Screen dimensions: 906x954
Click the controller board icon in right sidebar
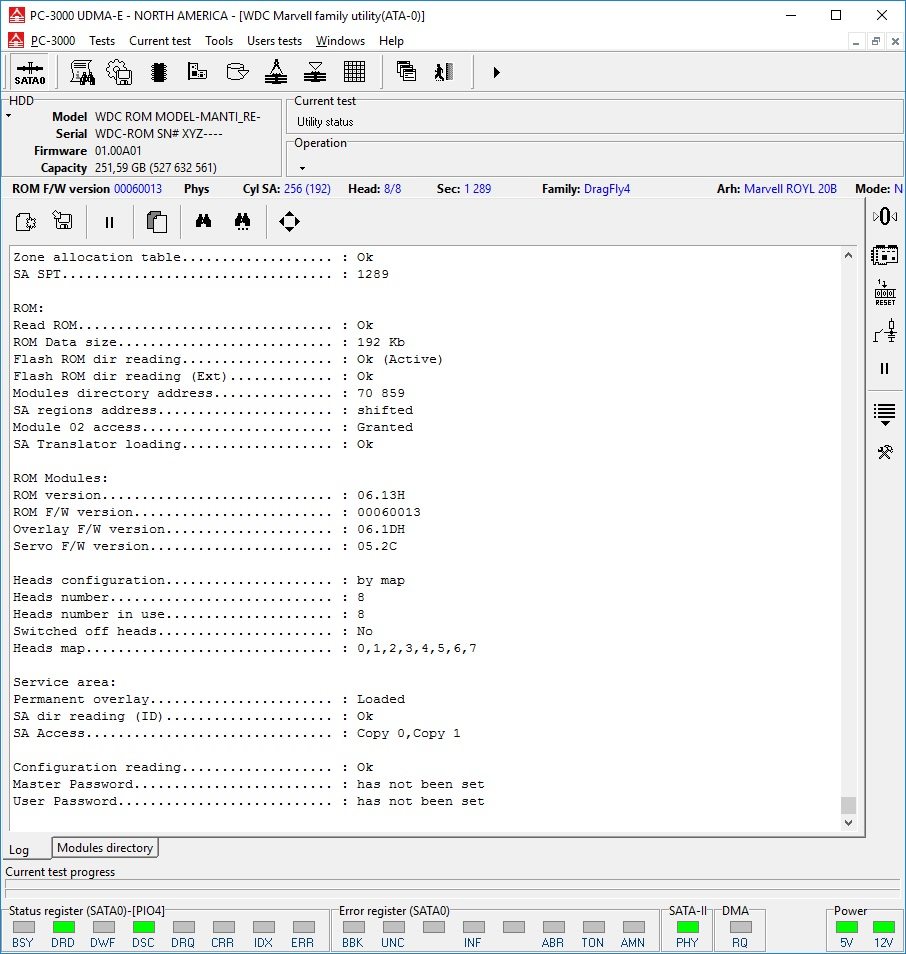tap(885, 255)
